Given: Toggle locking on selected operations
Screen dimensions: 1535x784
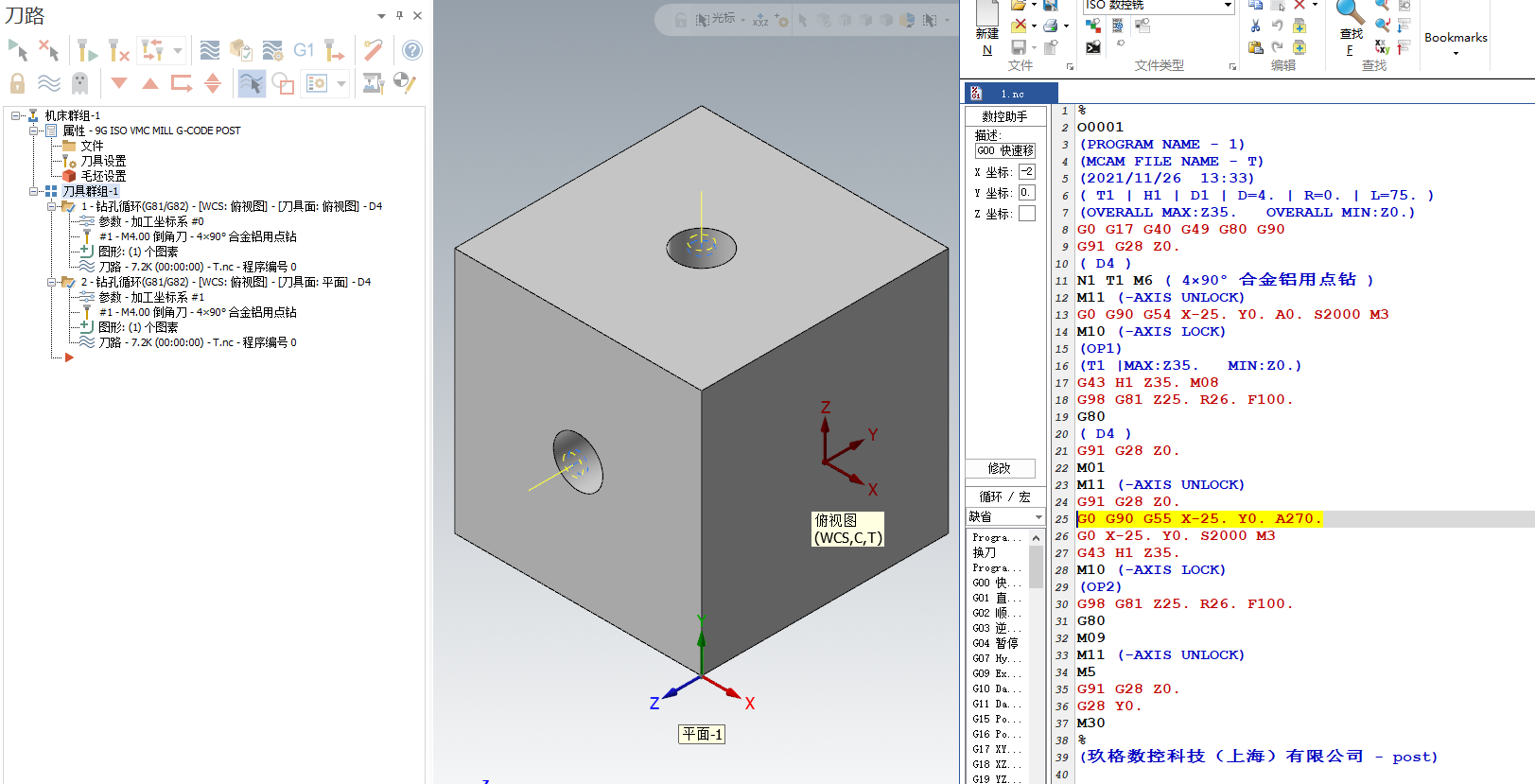Looking at the screenshot, I should tap(18, 83).
